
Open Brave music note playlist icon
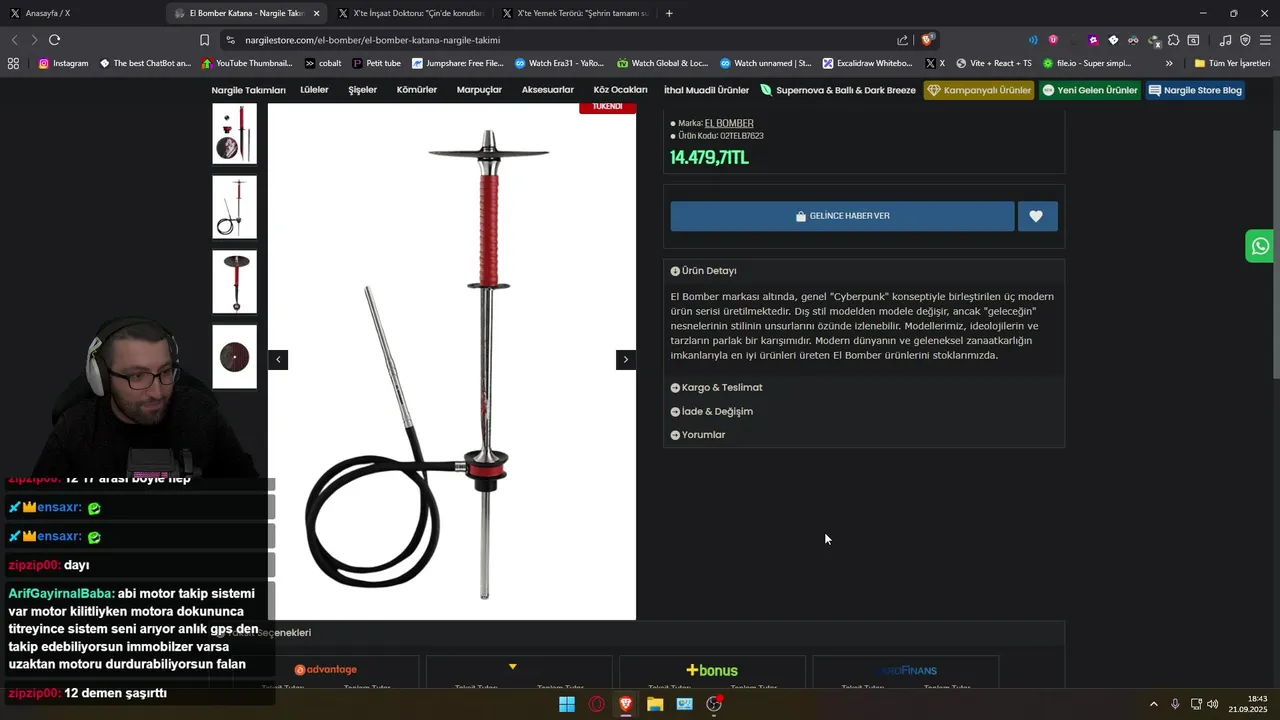[1225, 40]
